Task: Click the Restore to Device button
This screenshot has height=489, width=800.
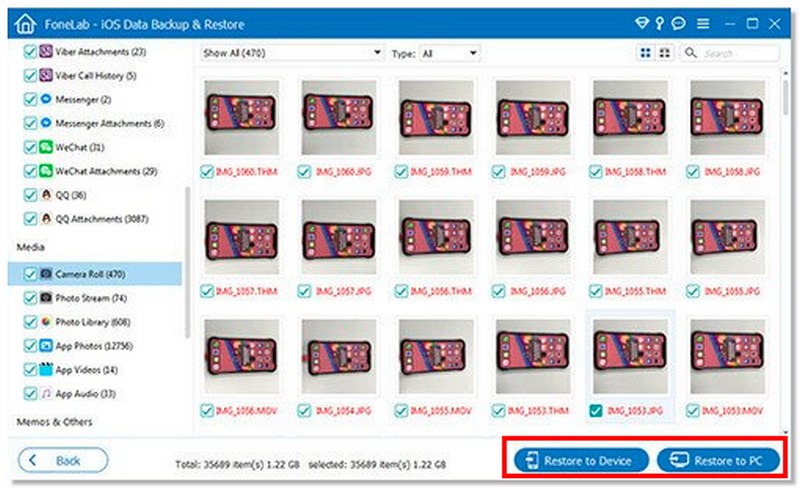Action: click(x=582, y=461)
